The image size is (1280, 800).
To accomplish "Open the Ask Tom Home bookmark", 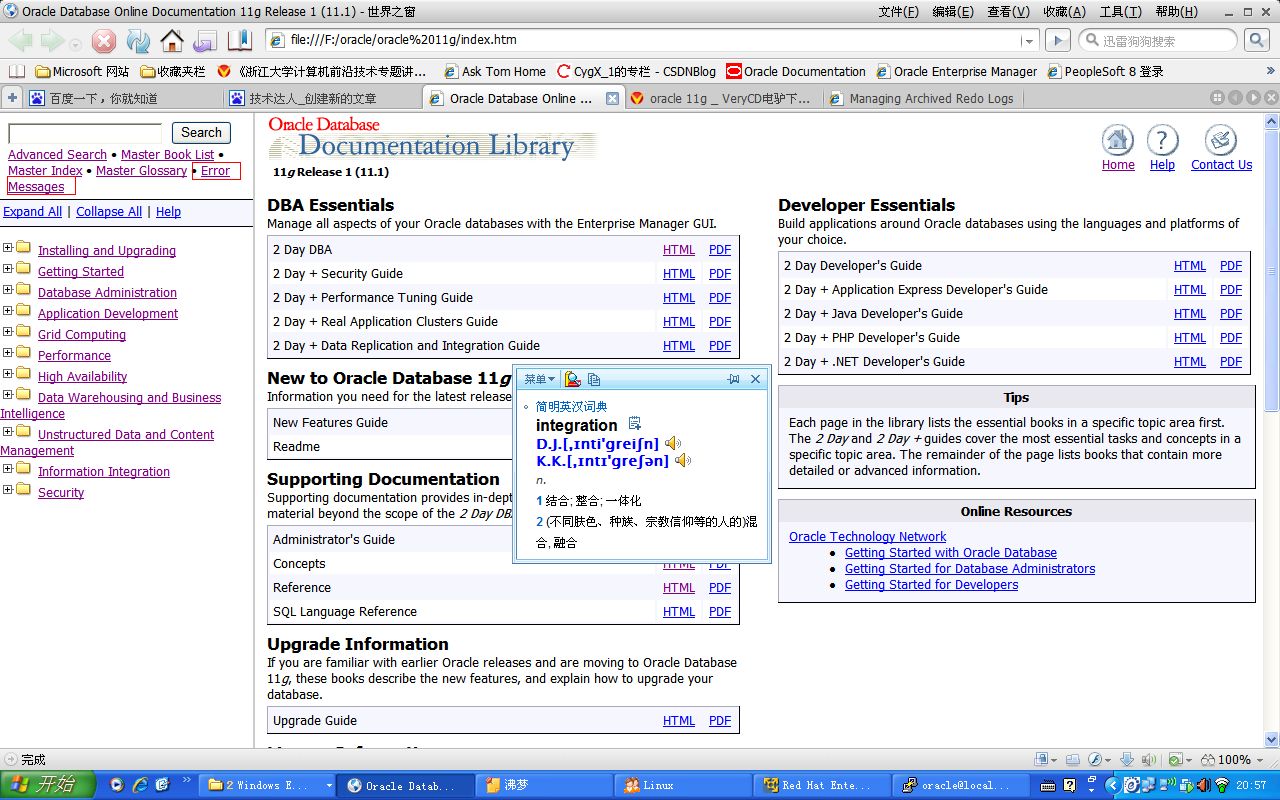I will 495,72.
